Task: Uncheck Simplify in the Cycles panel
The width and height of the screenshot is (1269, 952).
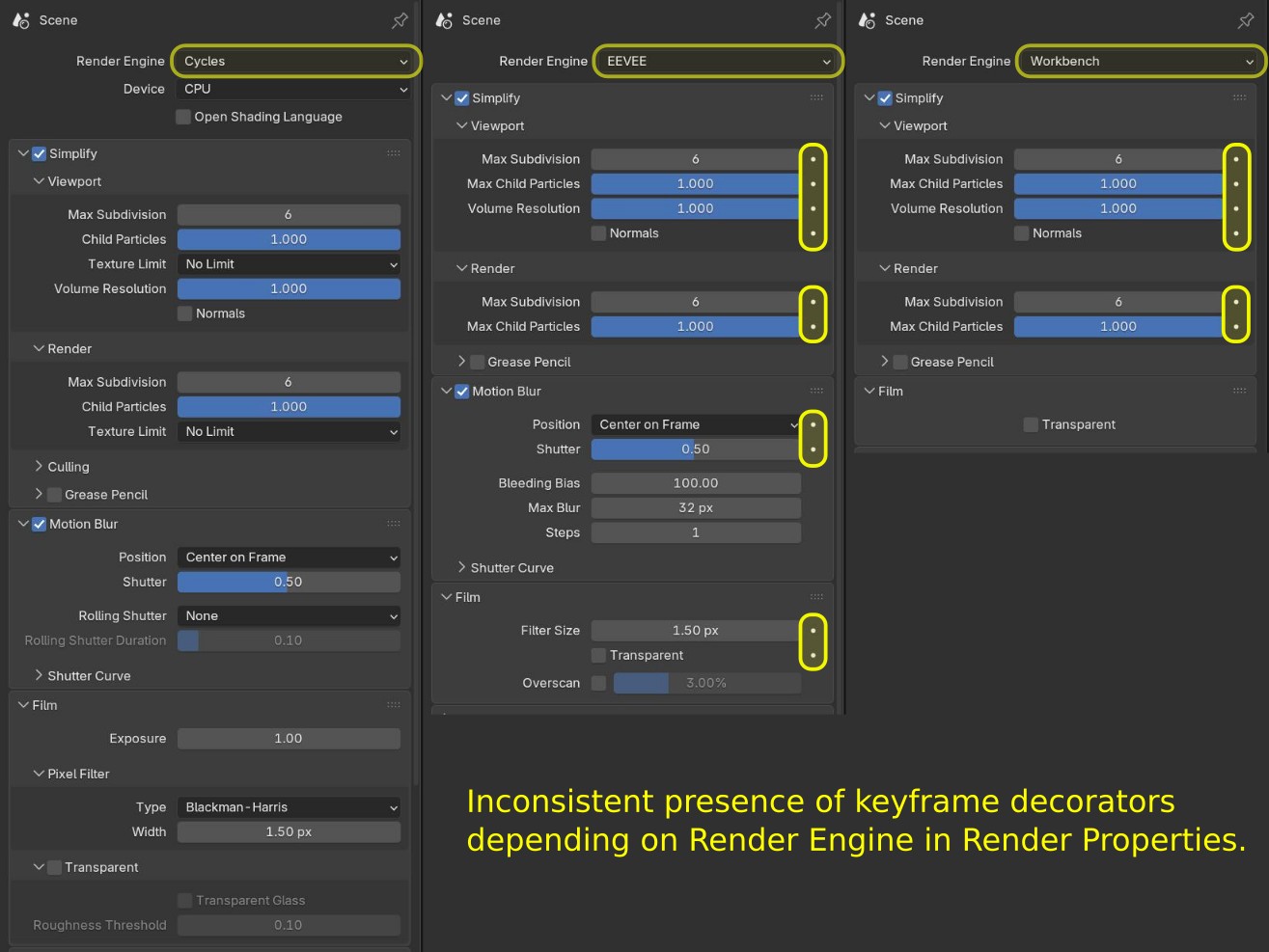Action: click(x=40, y=153)
